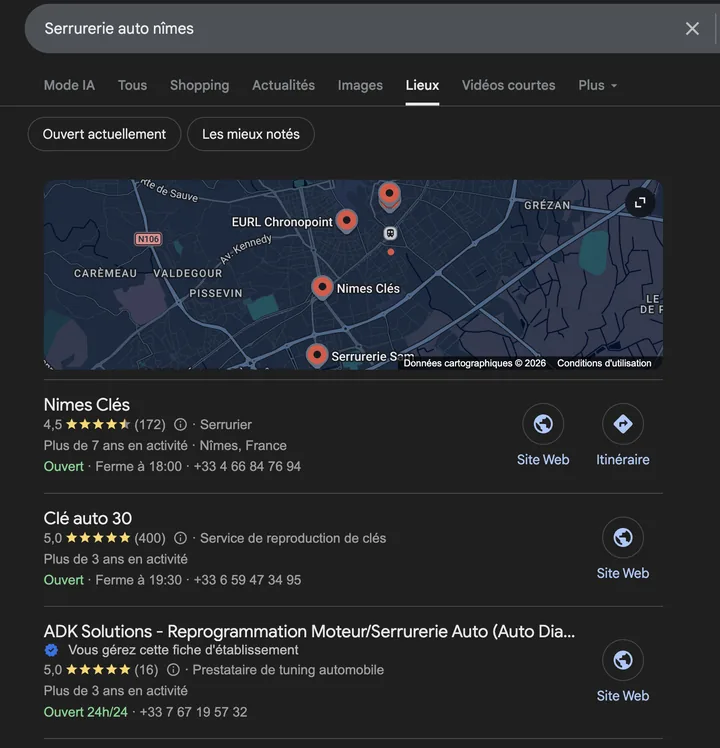Click the small red dot marker on map

391,252
